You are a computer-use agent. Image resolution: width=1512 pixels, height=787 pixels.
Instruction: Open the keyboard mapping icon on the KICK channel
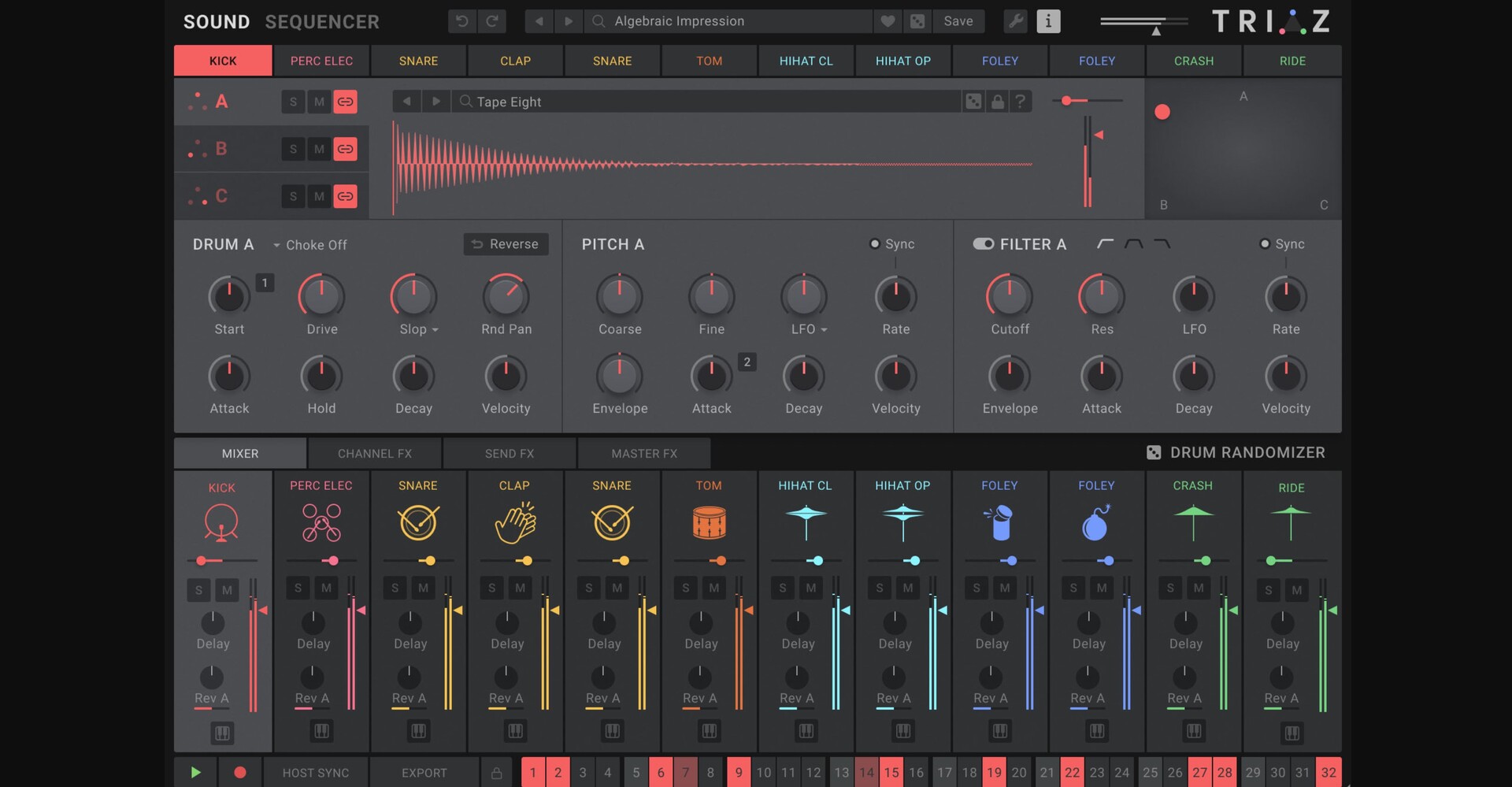tap(222, 733)
